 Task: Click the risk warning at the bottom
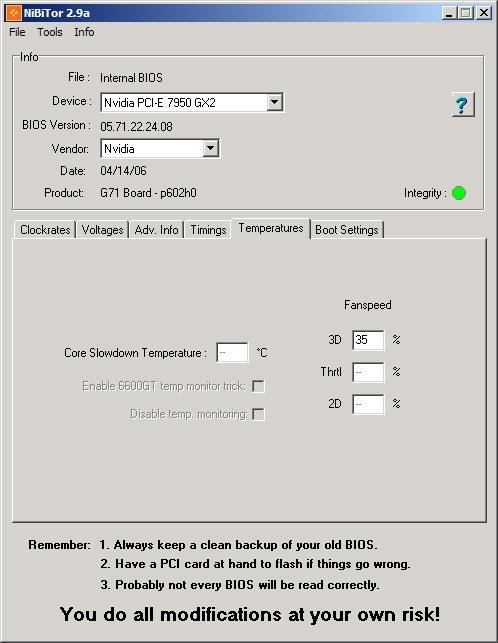click(250, 614)
